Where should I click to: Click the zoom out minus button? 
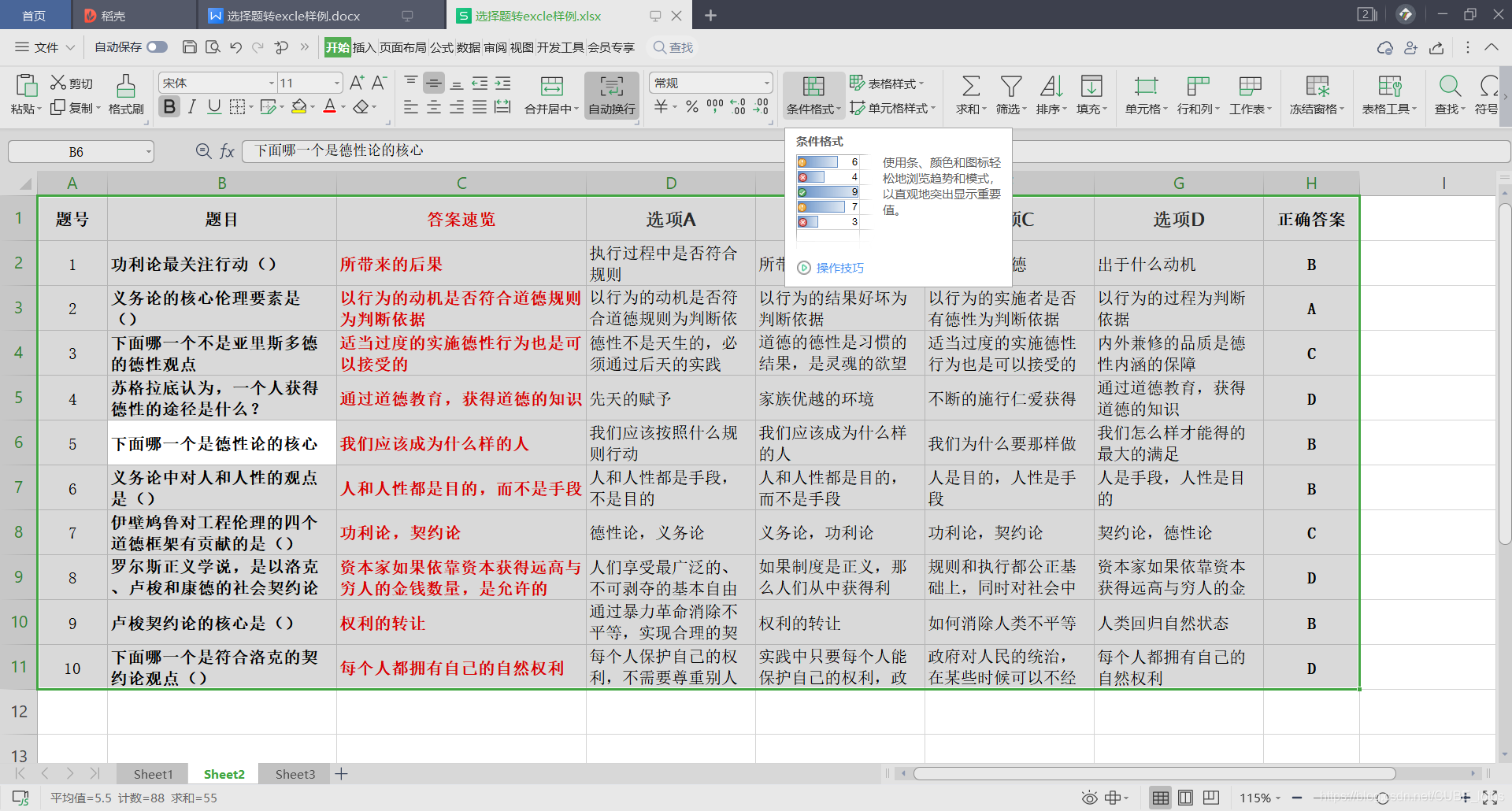point(1297,798)
